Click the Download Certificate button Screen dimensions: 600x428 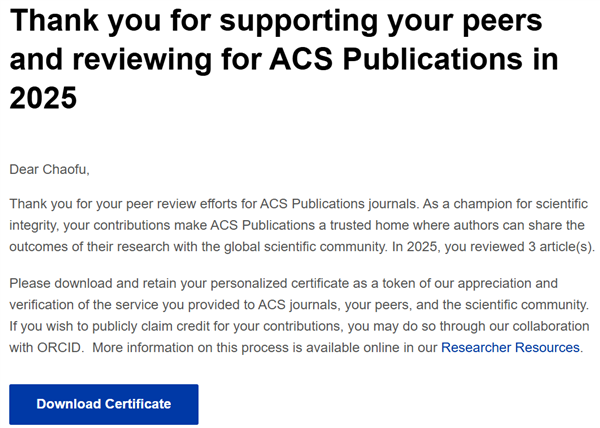point(103,404)
